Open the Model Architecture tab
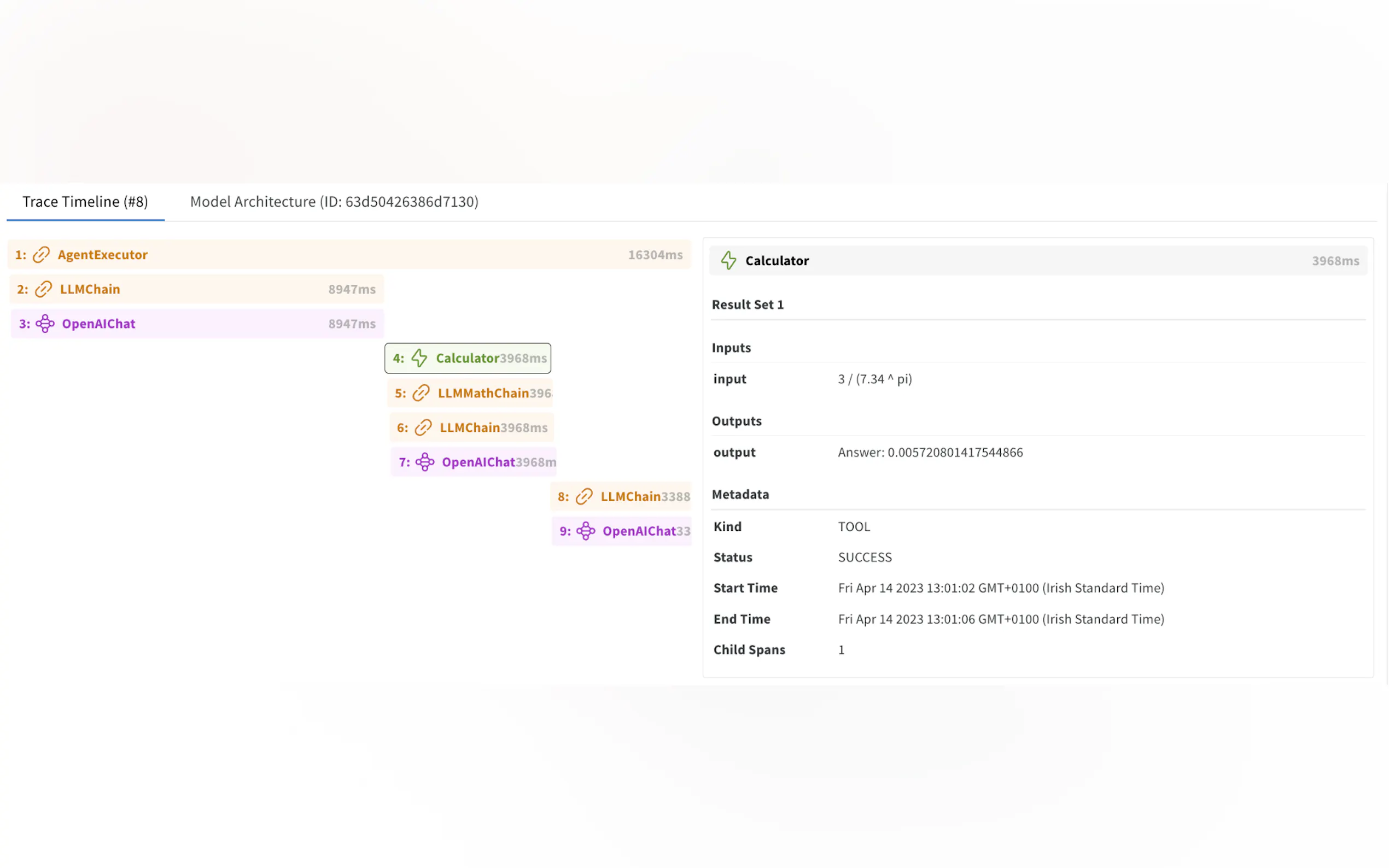The image size is (1389, 868). (x=334, y=202)
